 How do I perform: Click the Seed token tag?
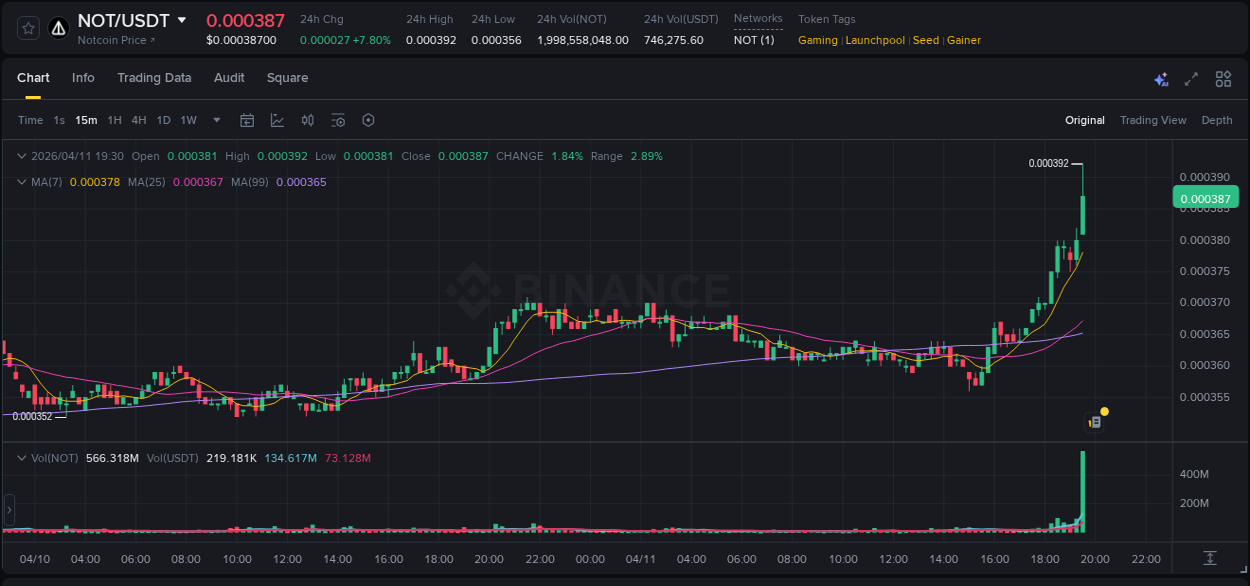(926, 40)
